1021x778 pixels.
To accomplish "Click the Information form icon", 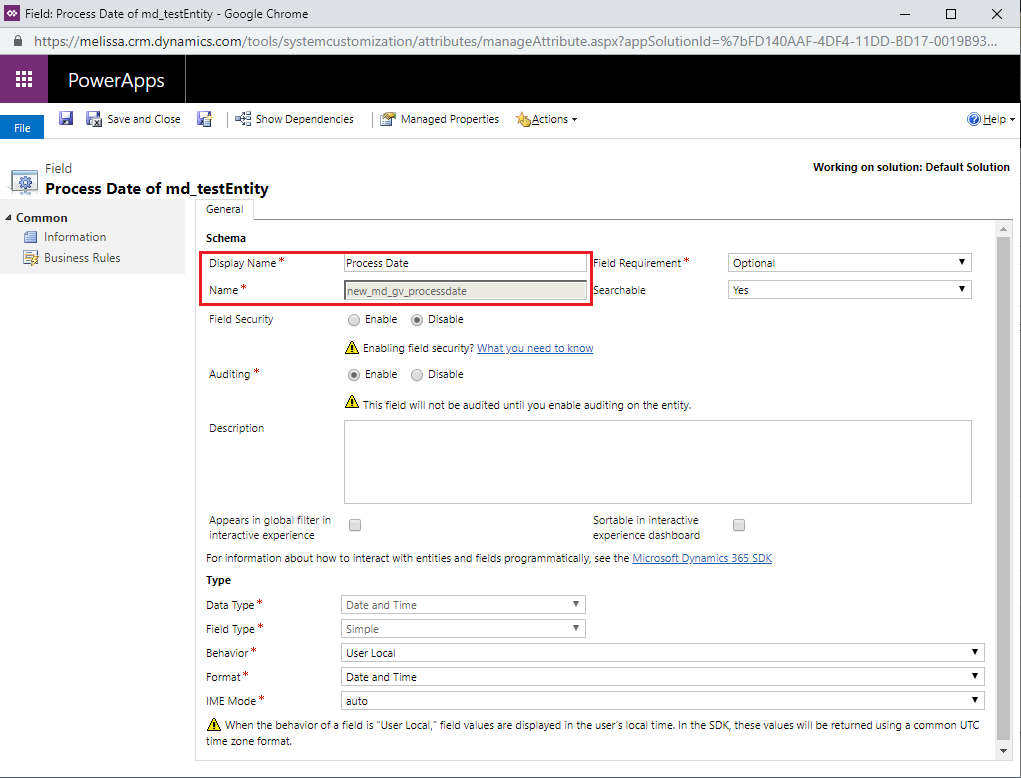I will coord(30,237).
